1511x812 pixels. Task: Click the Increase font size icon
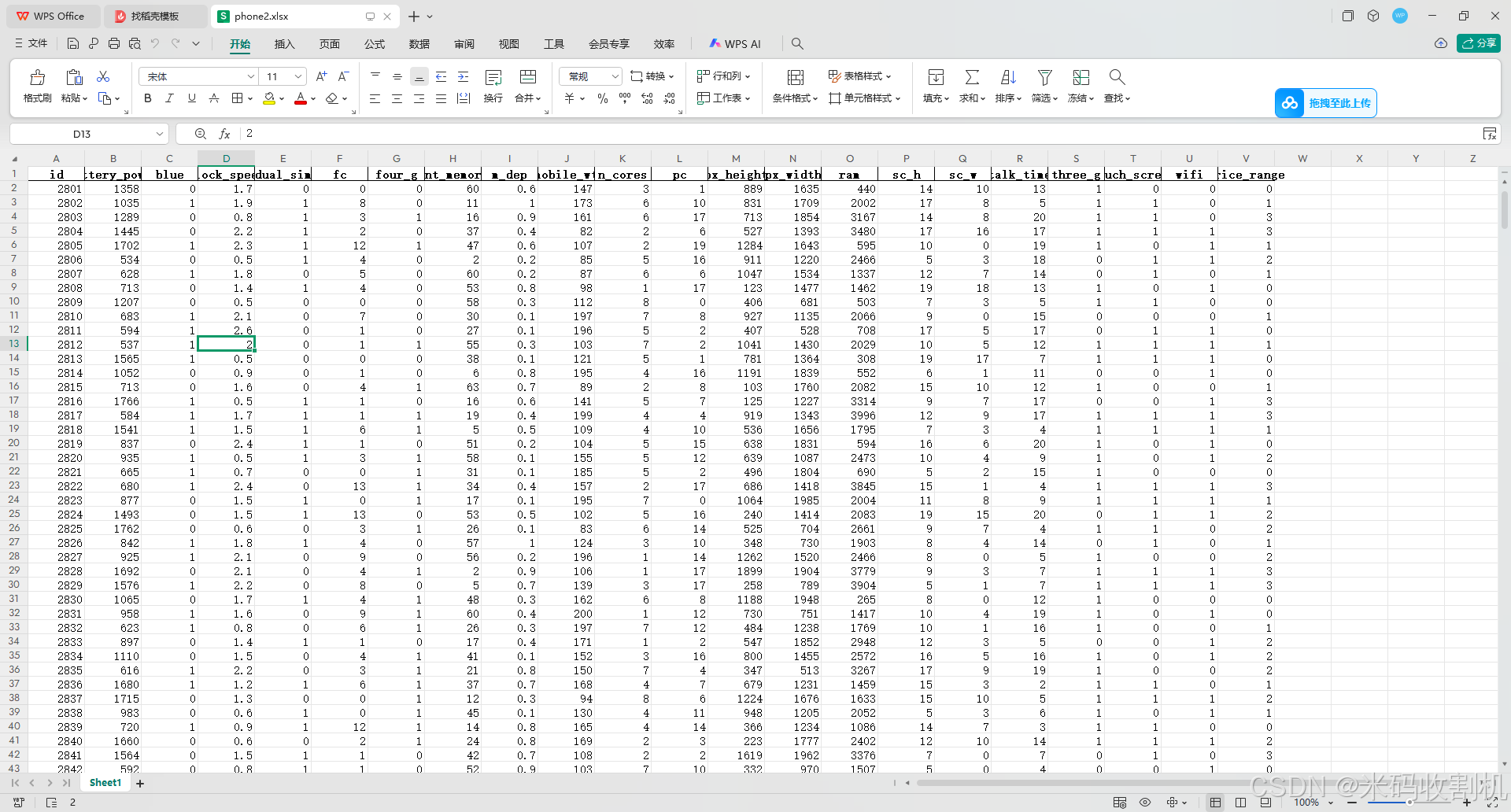click(321, 76)
